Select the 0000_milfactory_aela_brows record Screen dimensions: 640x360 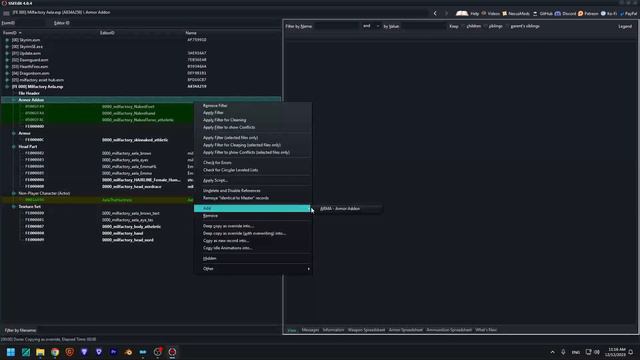coord(127,153)
